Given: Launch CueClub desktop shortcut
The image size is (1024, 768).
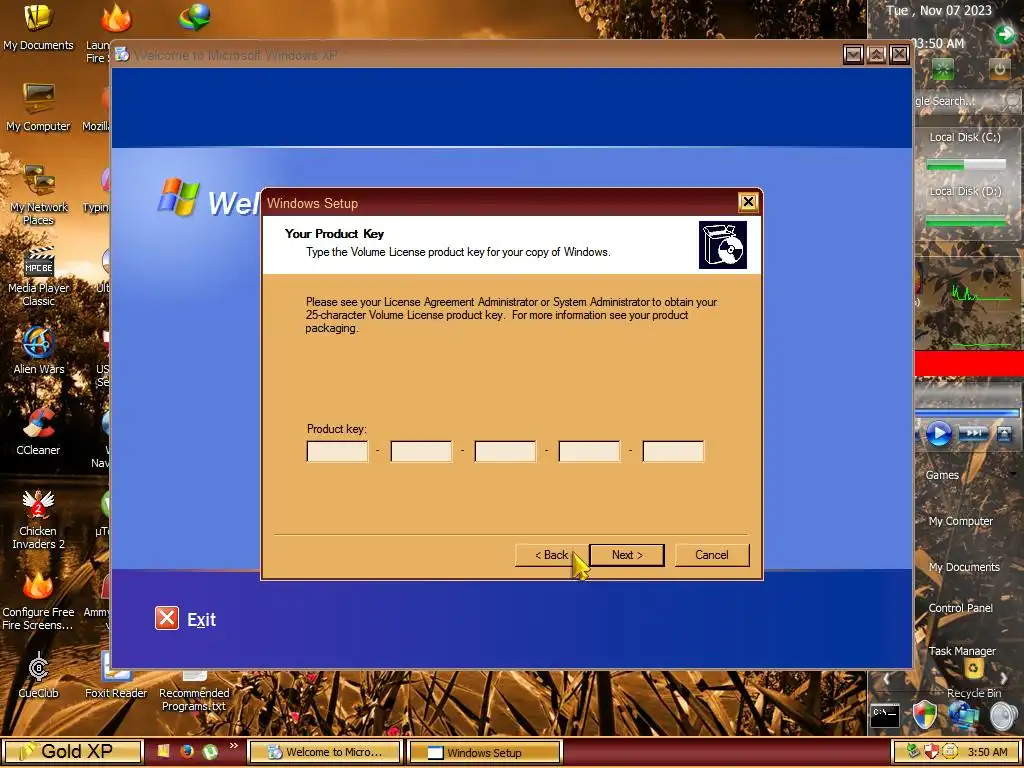Looking at the screenshot, I should tap(39, 675).
